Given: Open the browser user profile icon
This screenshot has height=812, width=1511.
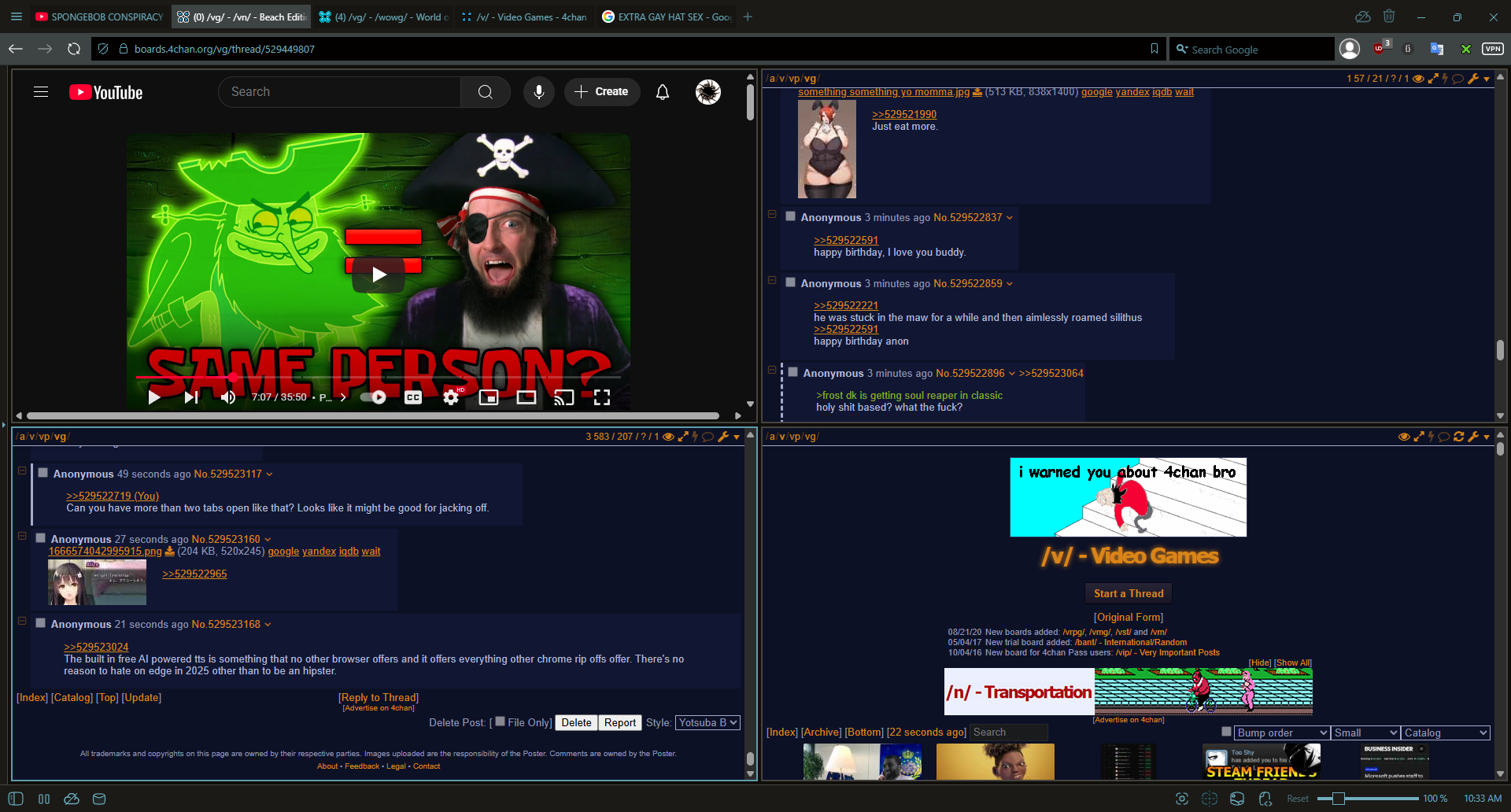Looking at the screenshot, I should coord(1350,49).
